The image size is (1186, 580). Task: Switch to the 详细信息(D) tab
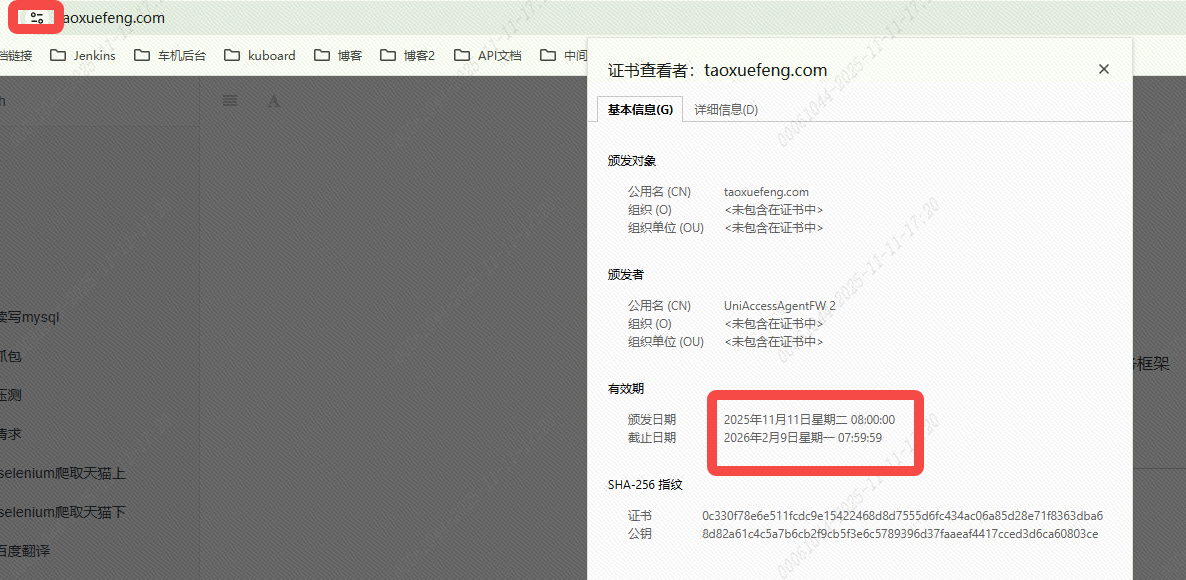[726, 110]
